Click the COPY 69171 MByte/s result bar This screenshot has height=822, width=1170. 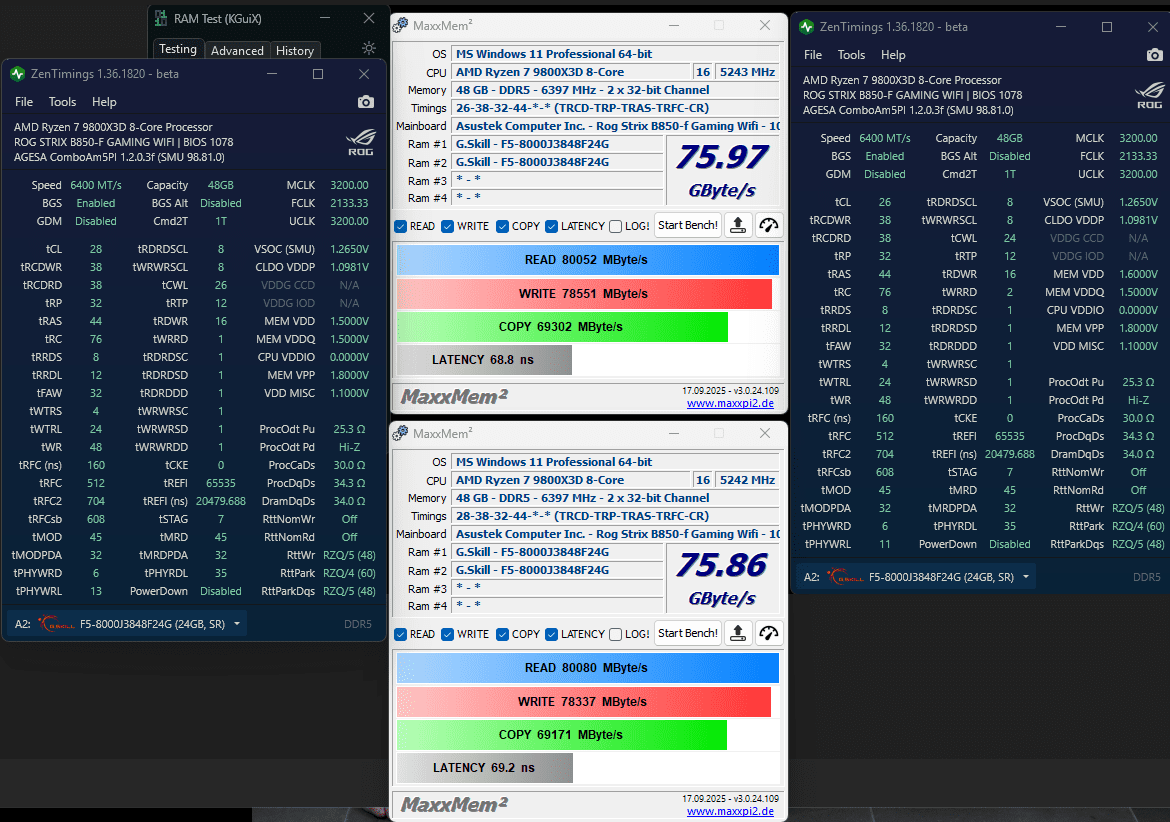(562, 735)
